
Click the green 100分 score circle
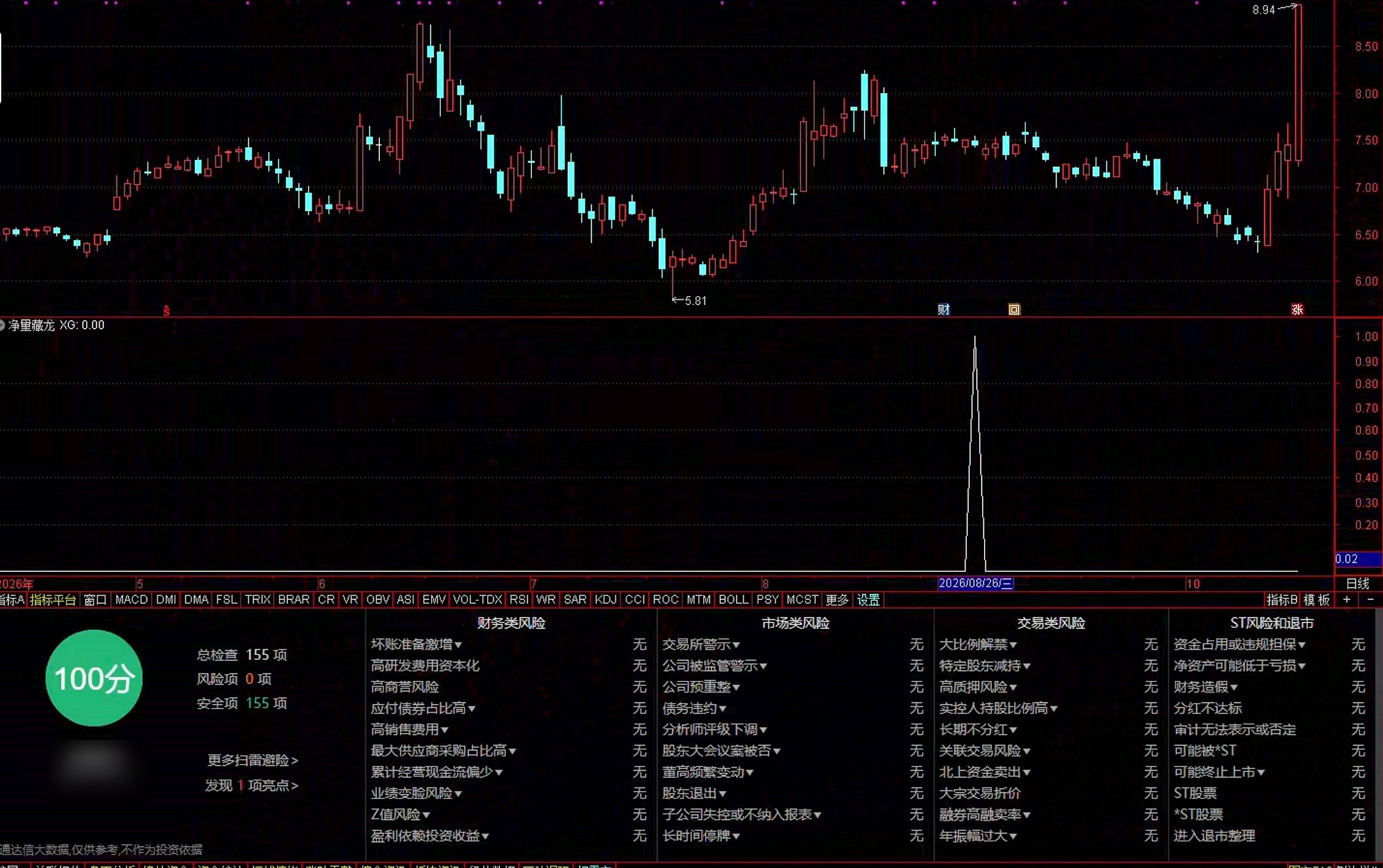point(94,678)
